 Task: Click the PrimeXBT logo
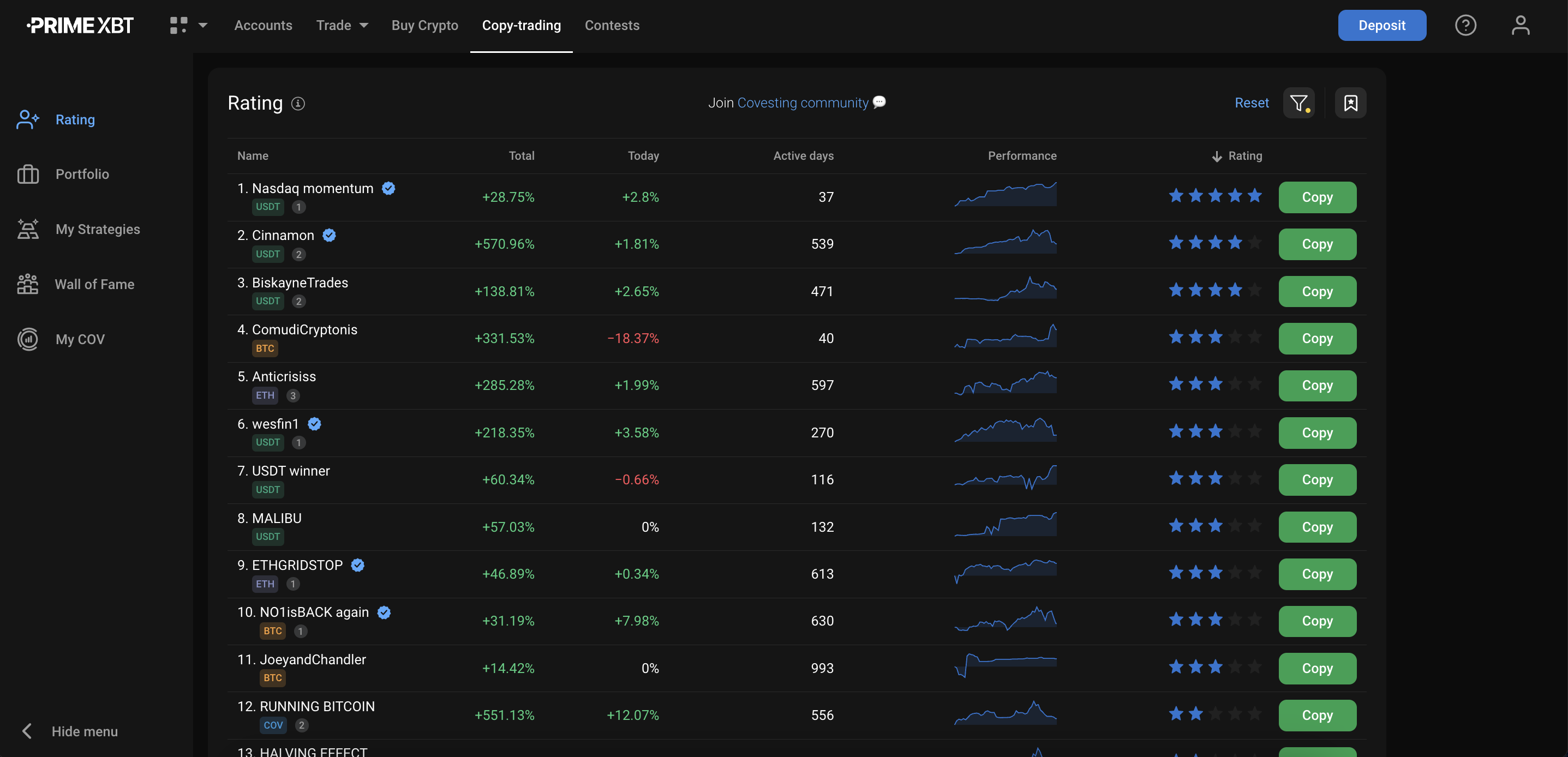point(80,25)
